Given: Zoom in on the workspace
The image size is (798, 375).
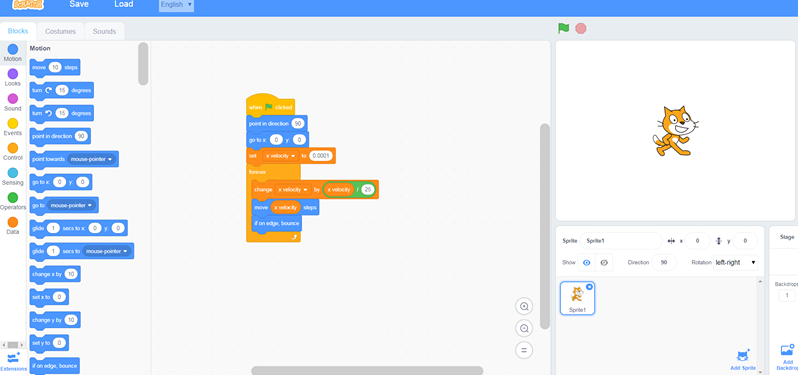Looking at the screenshot, I should pos(524,306).
